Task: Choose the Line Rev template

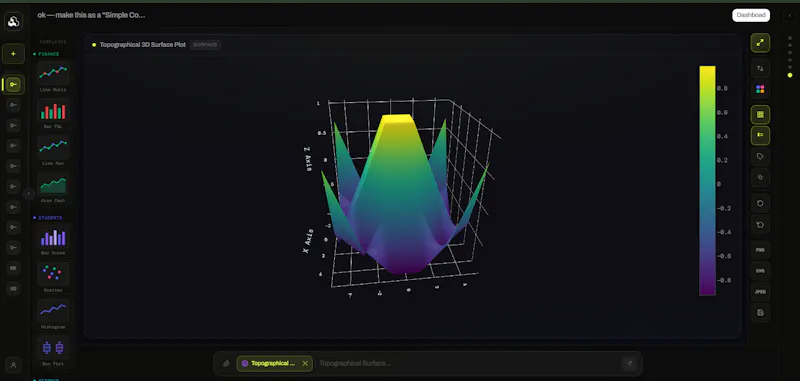Action: (x=53, y=150)
